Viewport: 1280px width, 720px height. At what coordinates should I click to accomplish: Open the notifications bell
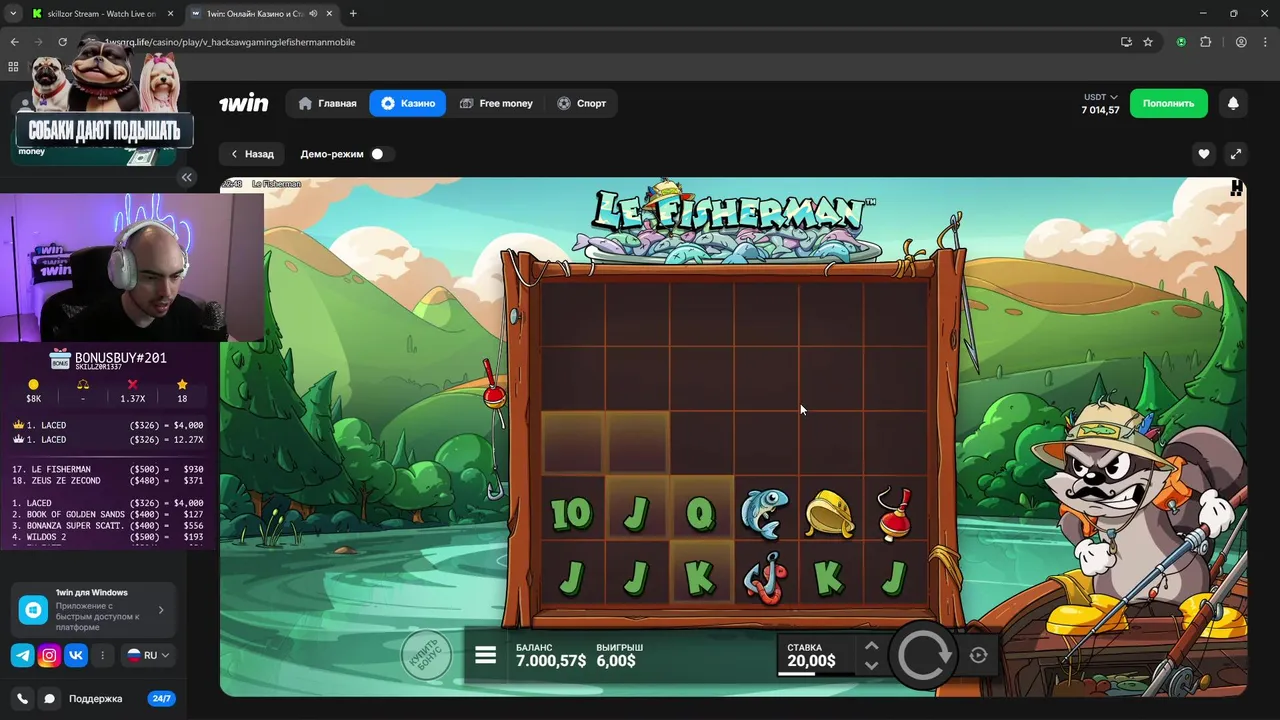tap(1233, 103)
